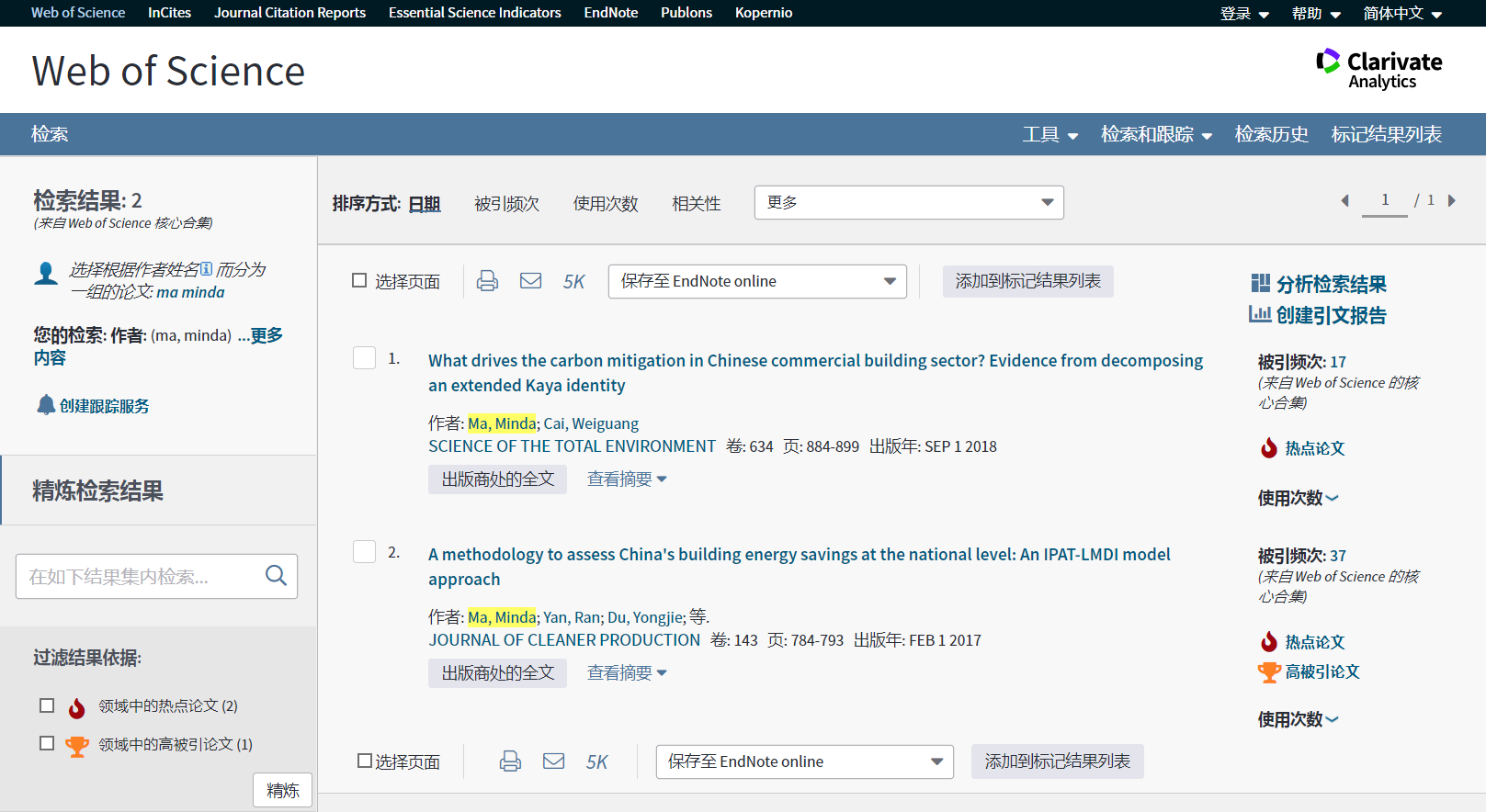1486x812 pixels.
Task: Click the bottom email envelope icon
Action: click(554, 761)
